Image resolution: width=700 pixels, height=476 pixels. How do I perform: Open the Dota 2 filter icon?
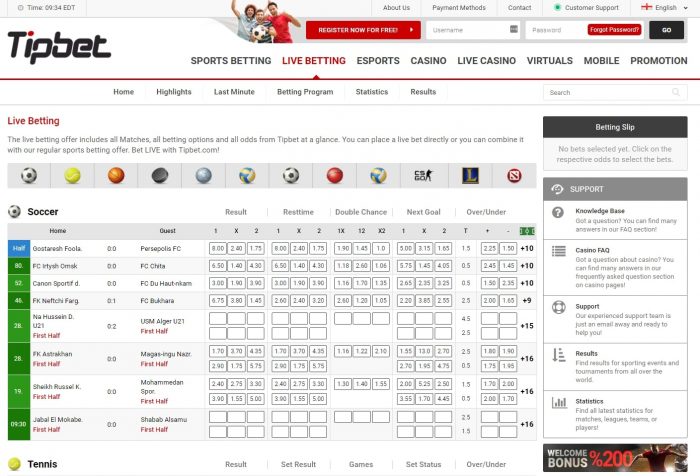(x=514, y=175)
